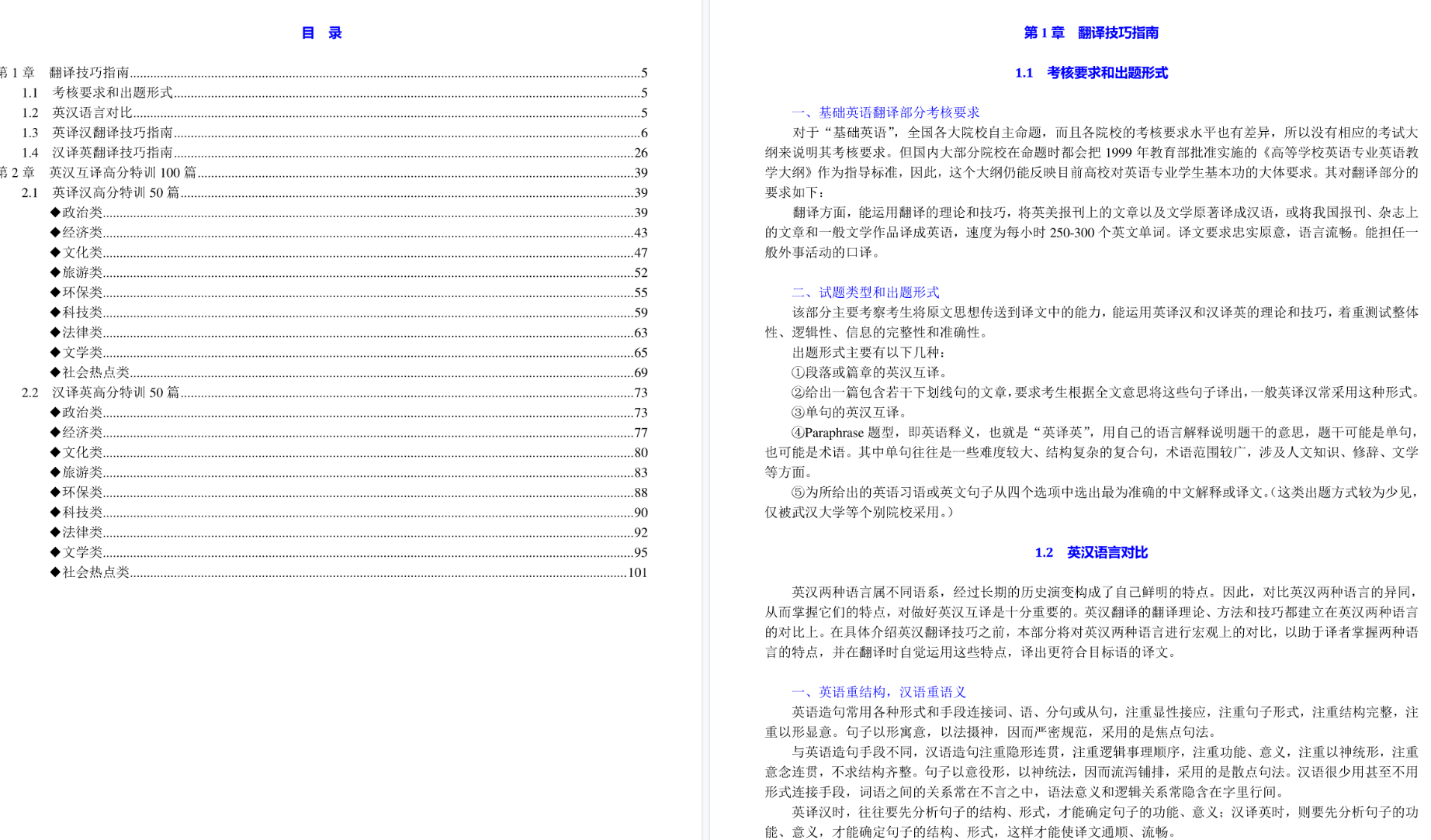Click the 科技类 entry listed at page 90

click(x=81, y=513)
